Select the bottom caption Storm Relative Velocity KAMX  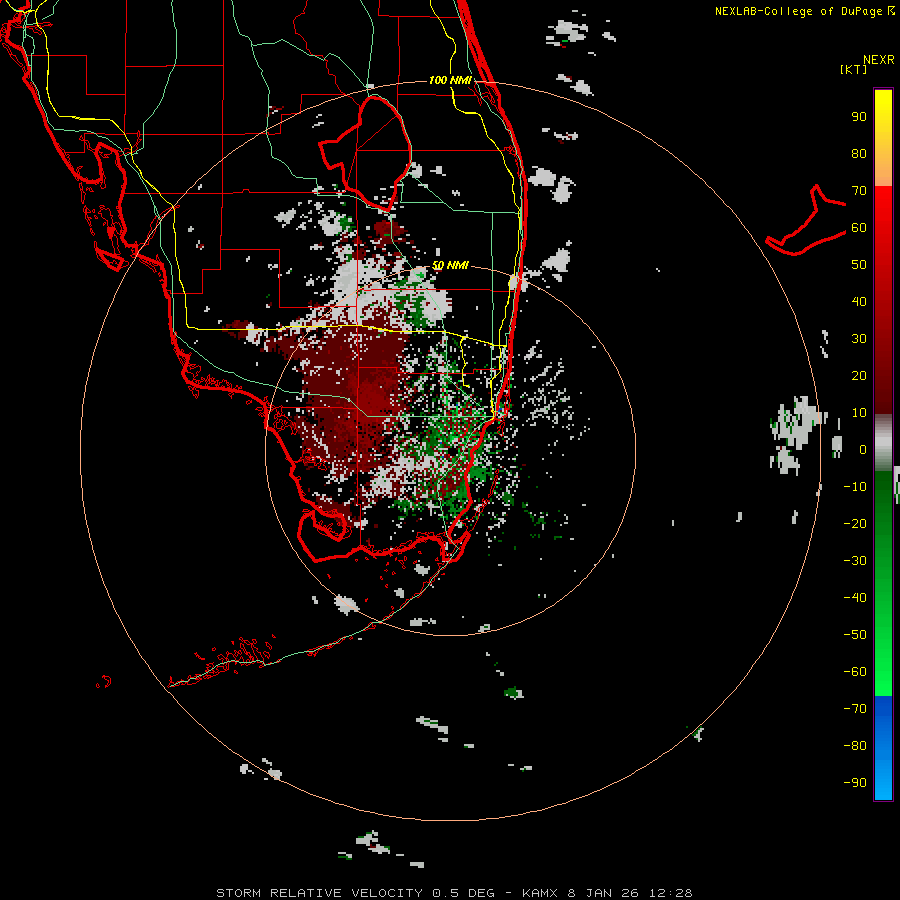coord(454,893)
